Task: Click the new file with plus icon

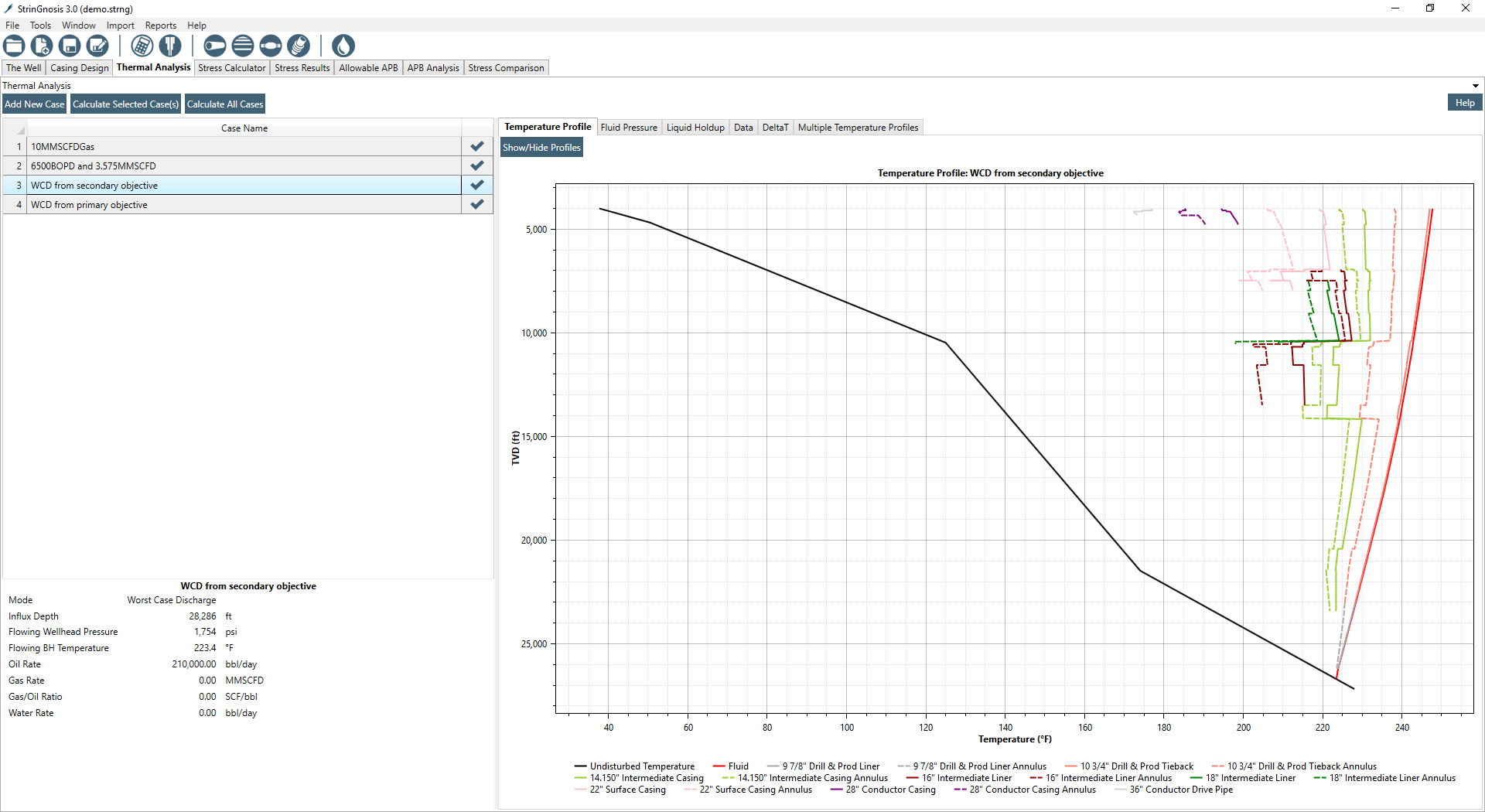Action: (x=42, y=46)
